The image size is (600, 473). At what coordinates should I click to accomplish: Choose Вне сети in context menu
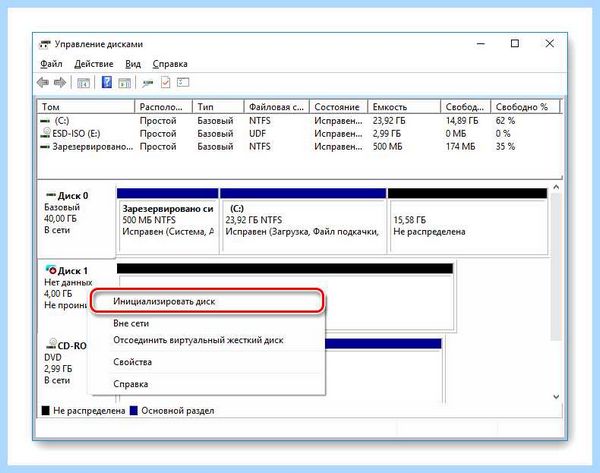pyautogui.click(x=207, y=323)
